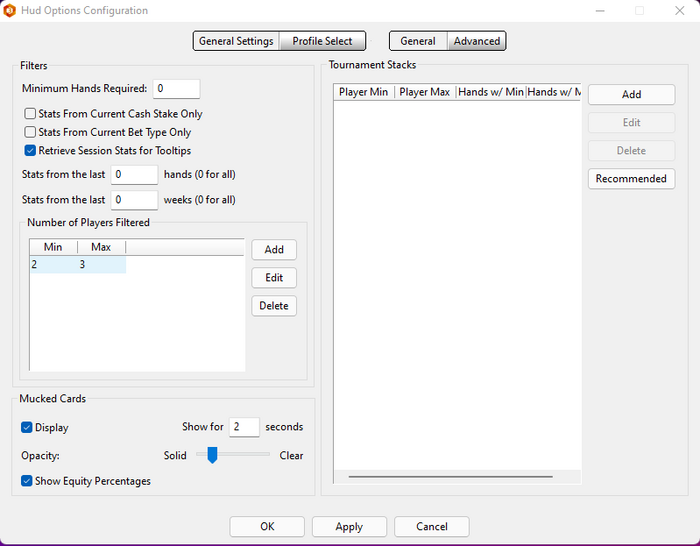
Task: Apply the HUD options
Action: click(x=349, y=527)
